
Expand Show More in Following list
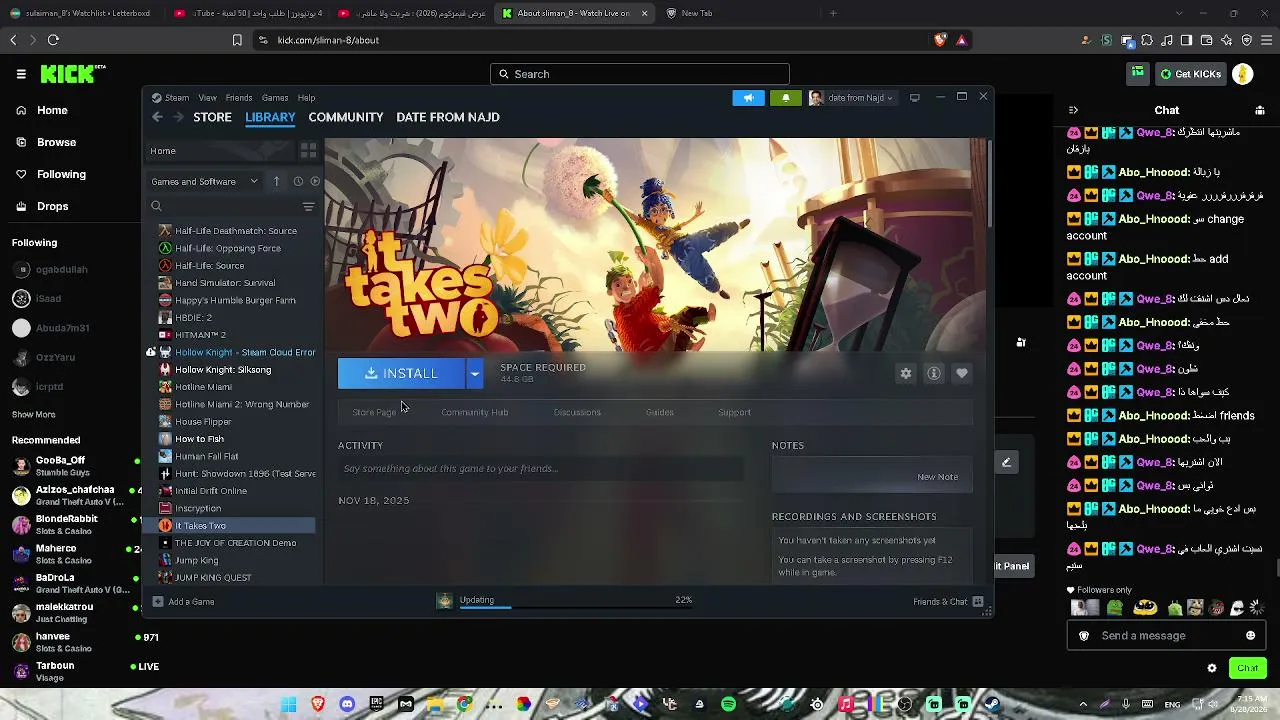pyautogui.click(x=33, y=414)
